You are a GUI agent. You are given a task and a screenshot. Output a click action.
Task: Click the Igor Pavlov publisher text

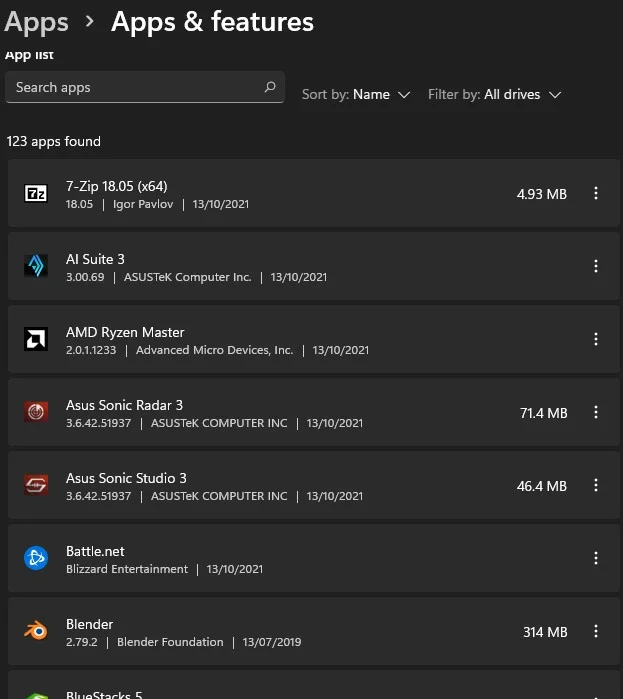pyautogui.click(x=143, y=204)
